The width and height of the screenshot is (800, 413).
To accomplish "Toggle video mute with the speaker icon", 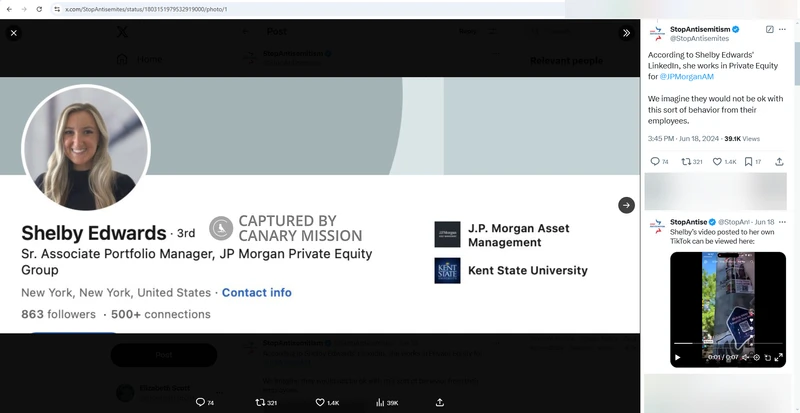I will [745, 357].
